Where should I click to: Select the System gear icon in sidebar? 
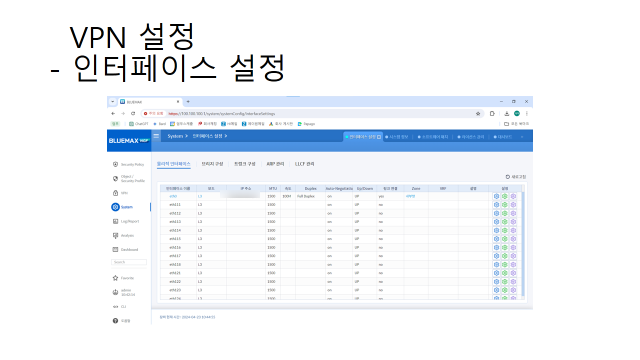click(116, 207)
